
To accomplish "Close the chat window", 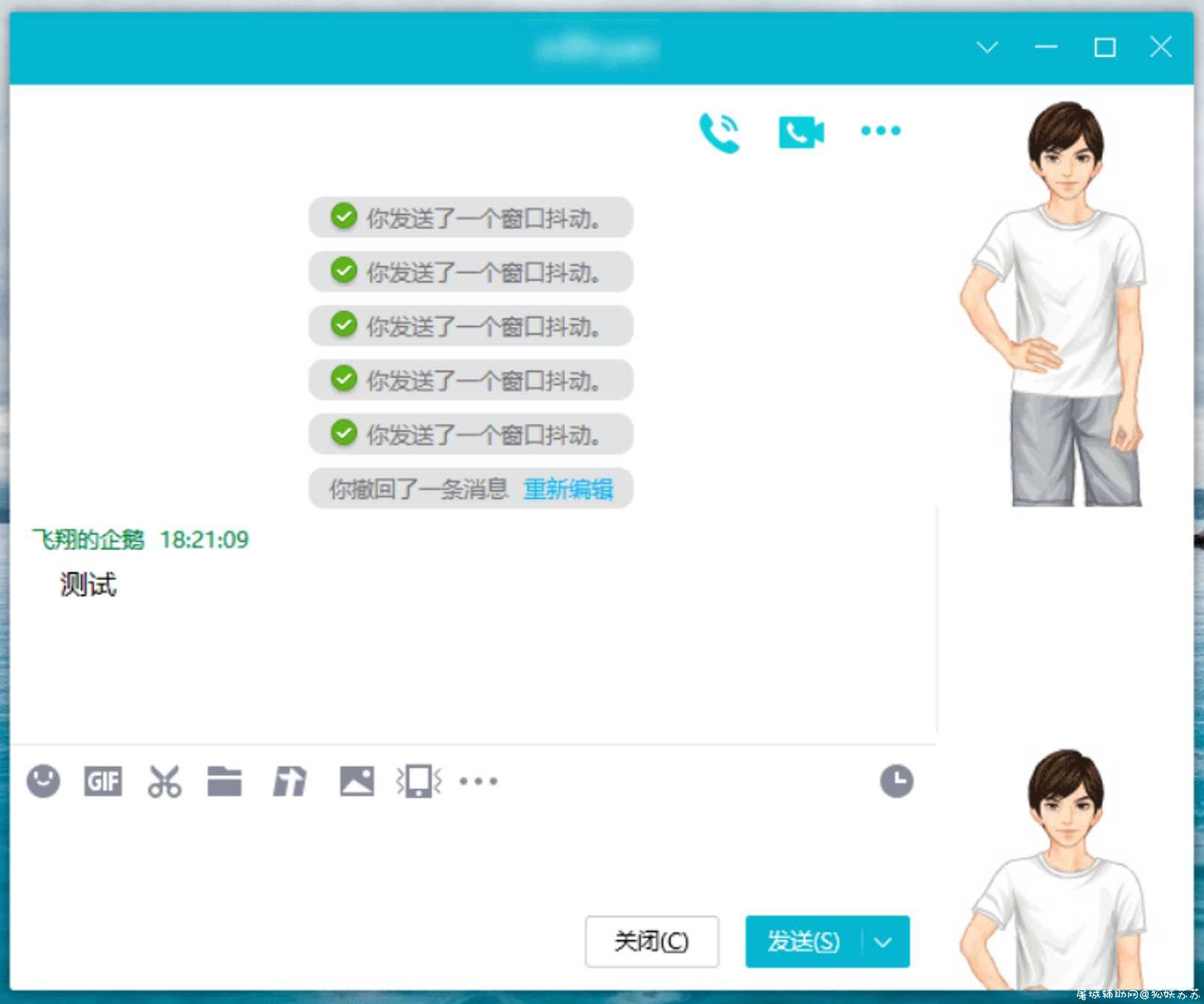I will 1161,48.
